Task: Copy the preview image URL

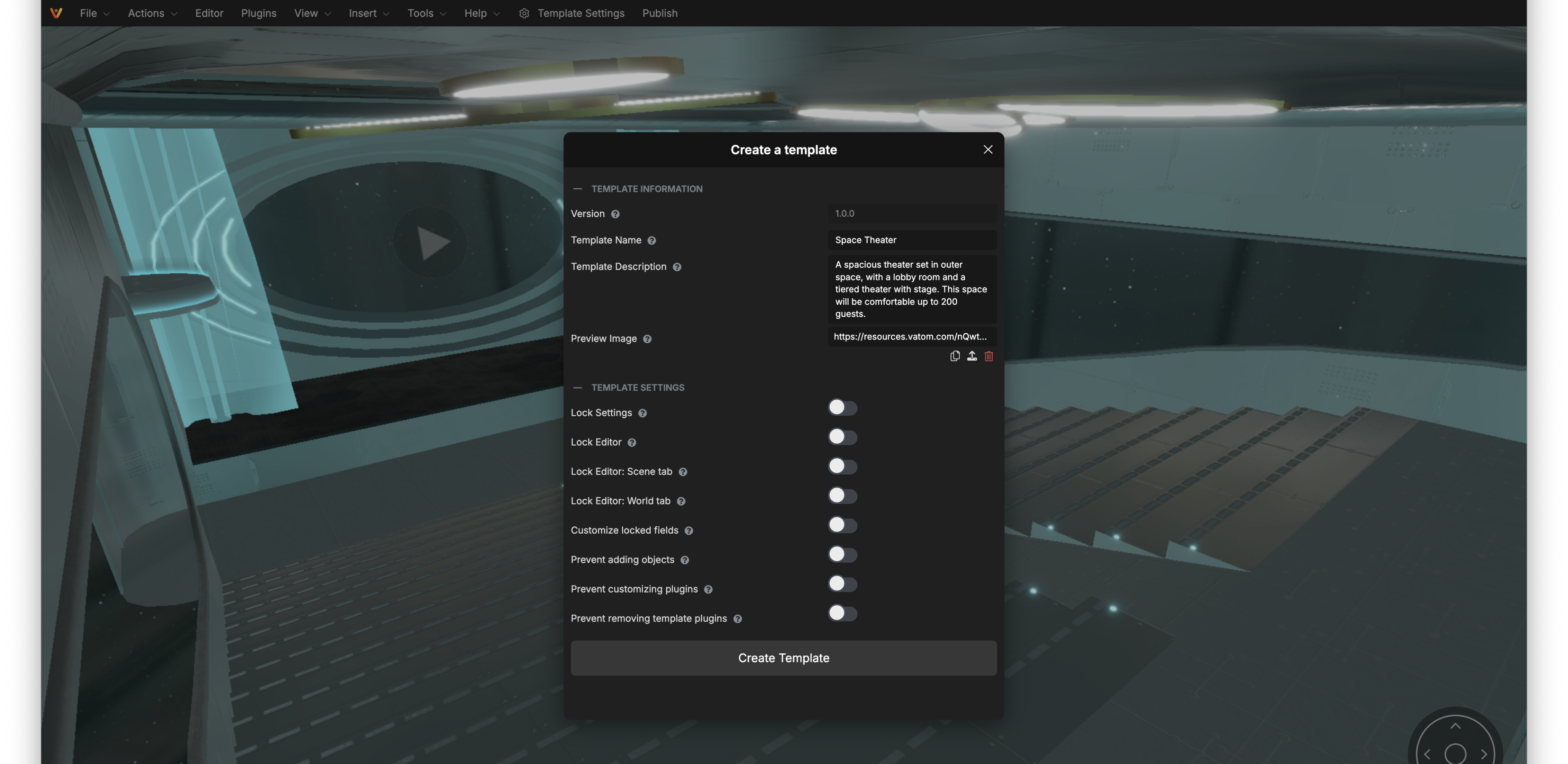Action: [x=955, y=356]
